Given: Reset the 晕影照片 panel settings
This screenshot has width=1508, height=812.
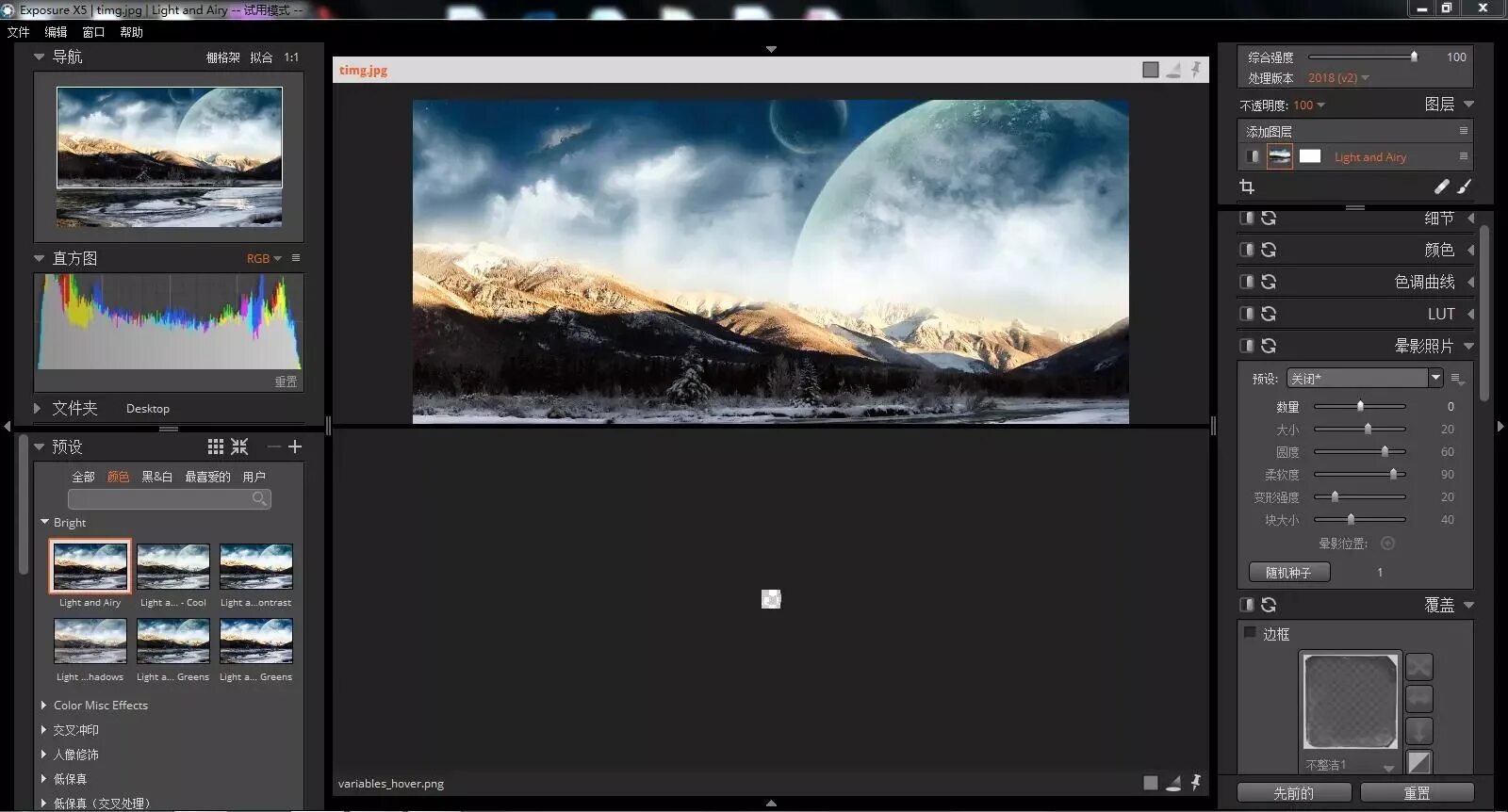Looking at the screenshot, I should [x=1269, y=346].
